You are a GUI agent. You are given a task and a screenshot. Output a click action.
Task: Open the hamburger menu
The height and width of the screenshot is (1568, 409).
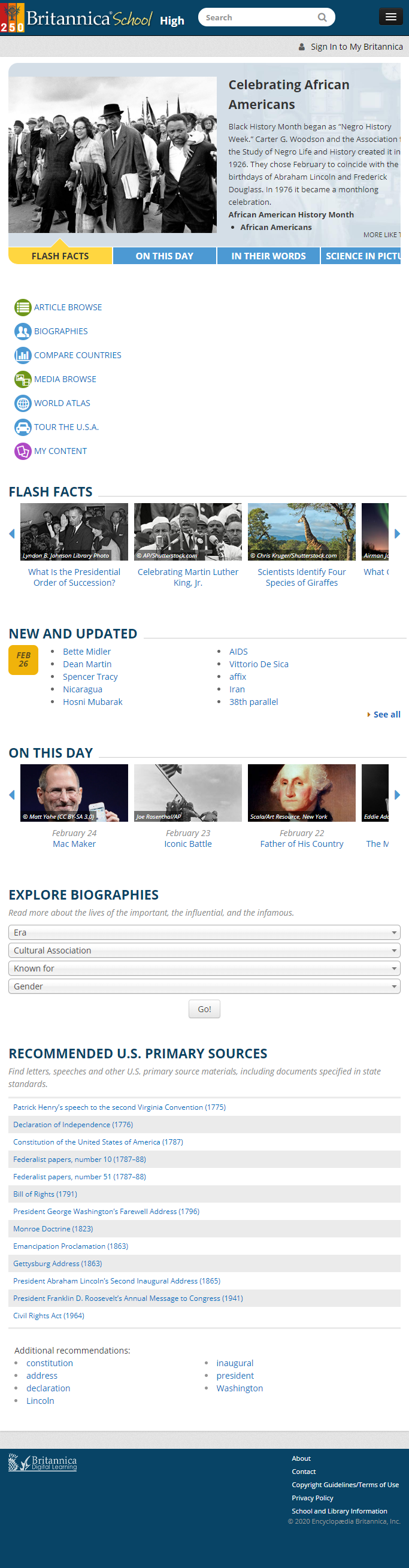pyautogui.click(x=390, y=17)
